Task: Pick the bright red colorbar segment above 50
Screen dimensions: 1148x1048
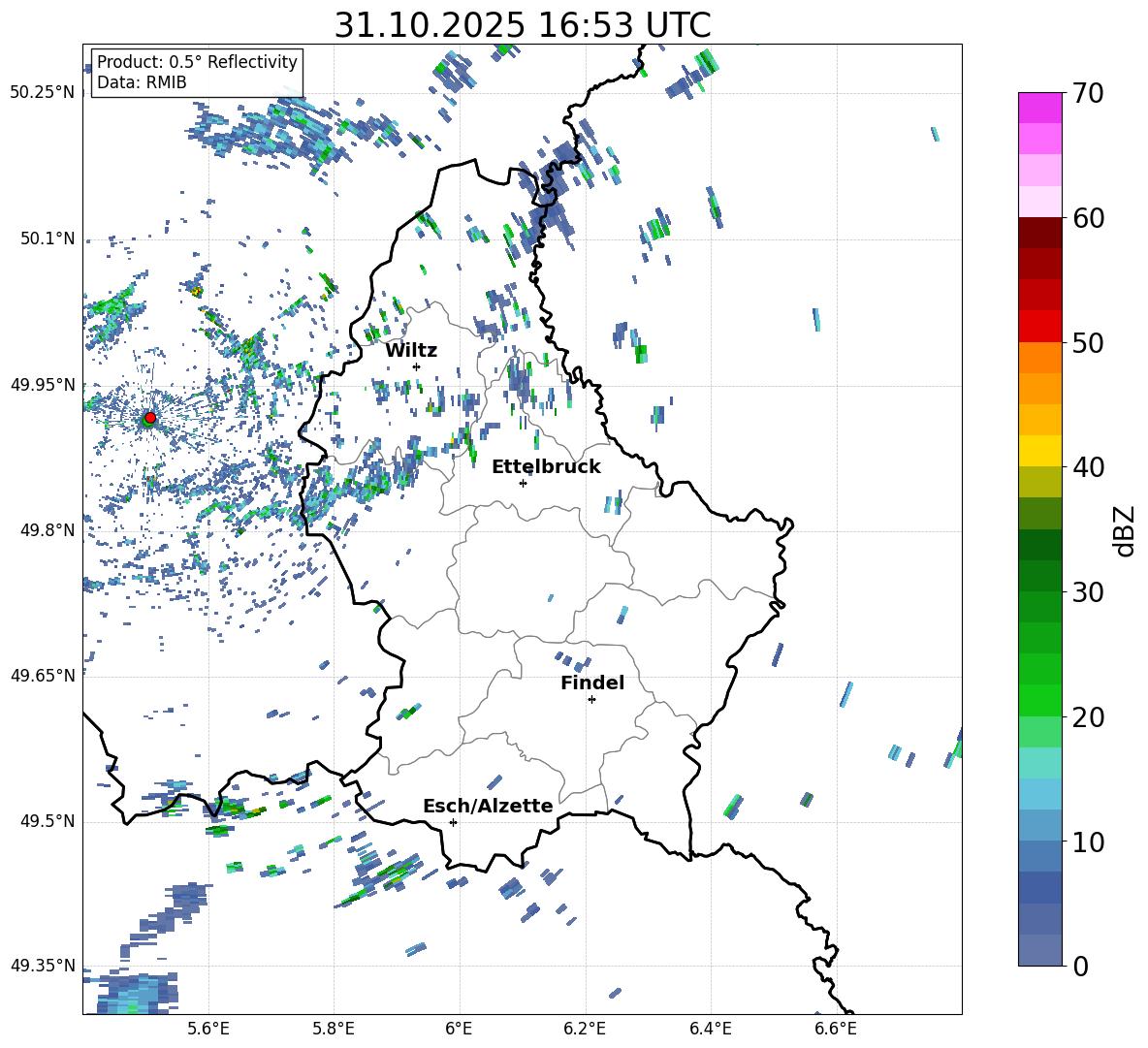Action: click(1040, 326)
